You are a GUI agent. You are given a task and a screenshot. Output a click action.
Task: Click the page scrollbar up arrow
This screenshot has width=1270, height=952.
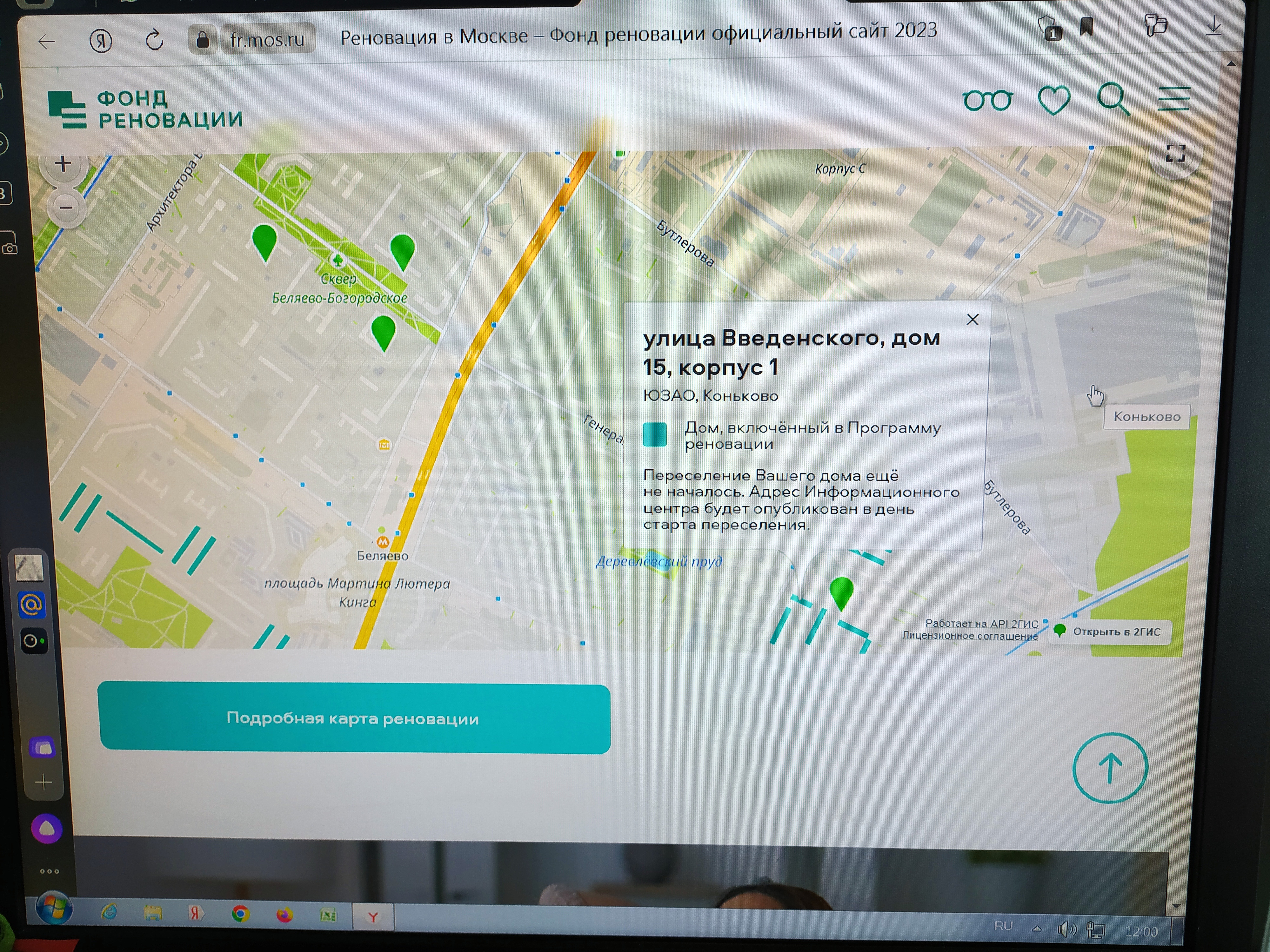point(1230,64)
